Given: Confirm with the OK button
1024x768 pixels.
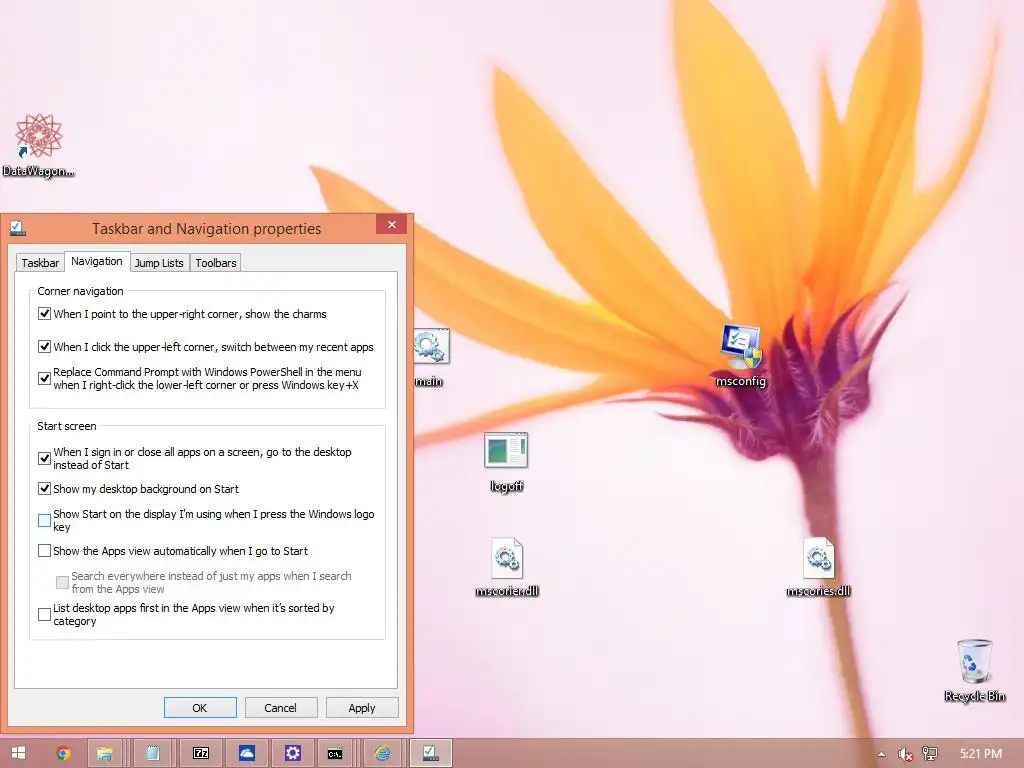Looking at the screenshot, I should click(200, 708).
